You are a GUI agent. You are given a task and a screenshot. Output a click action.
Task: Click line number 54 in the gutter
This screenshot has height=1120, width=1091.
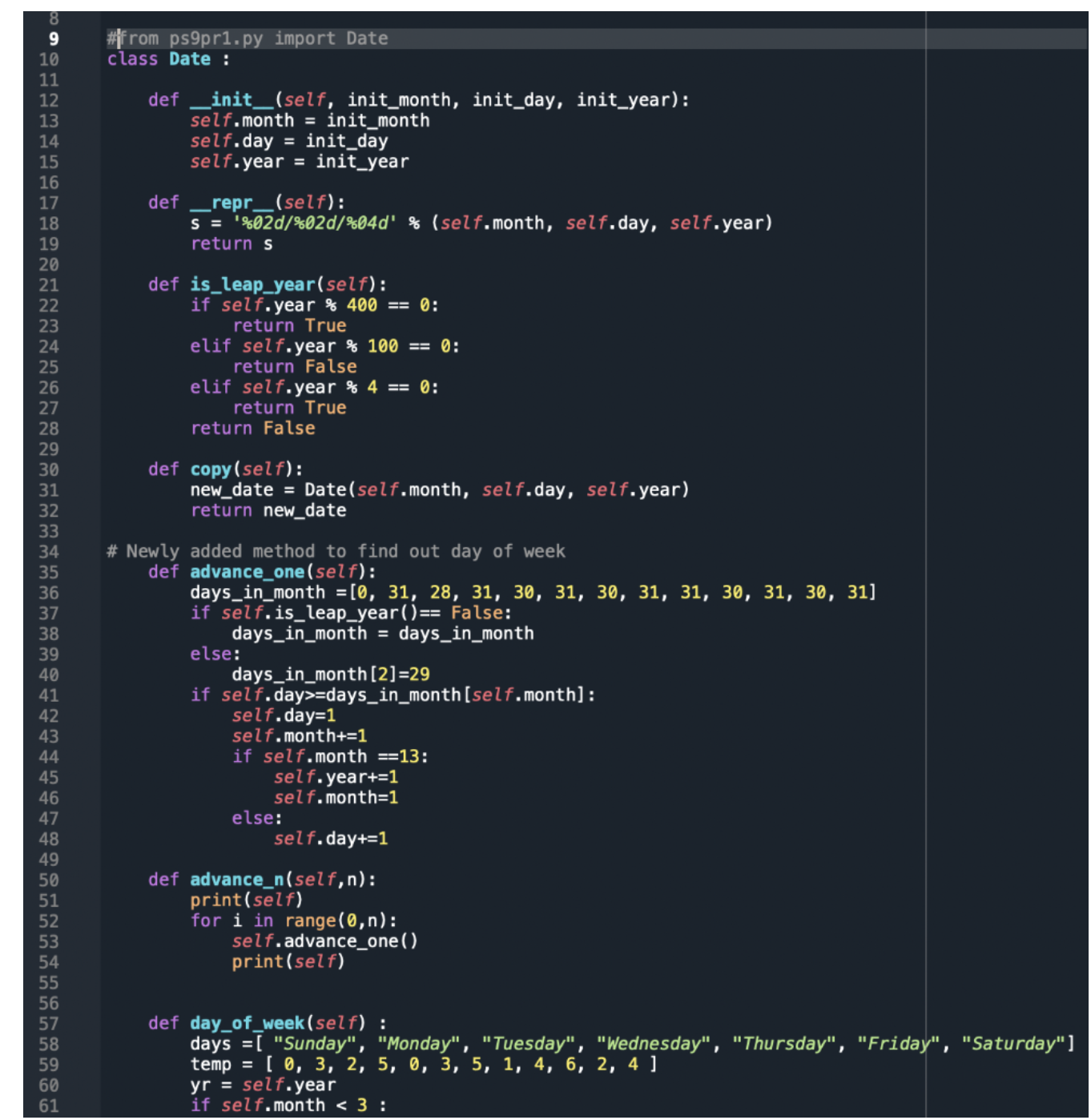click(49, 962)
